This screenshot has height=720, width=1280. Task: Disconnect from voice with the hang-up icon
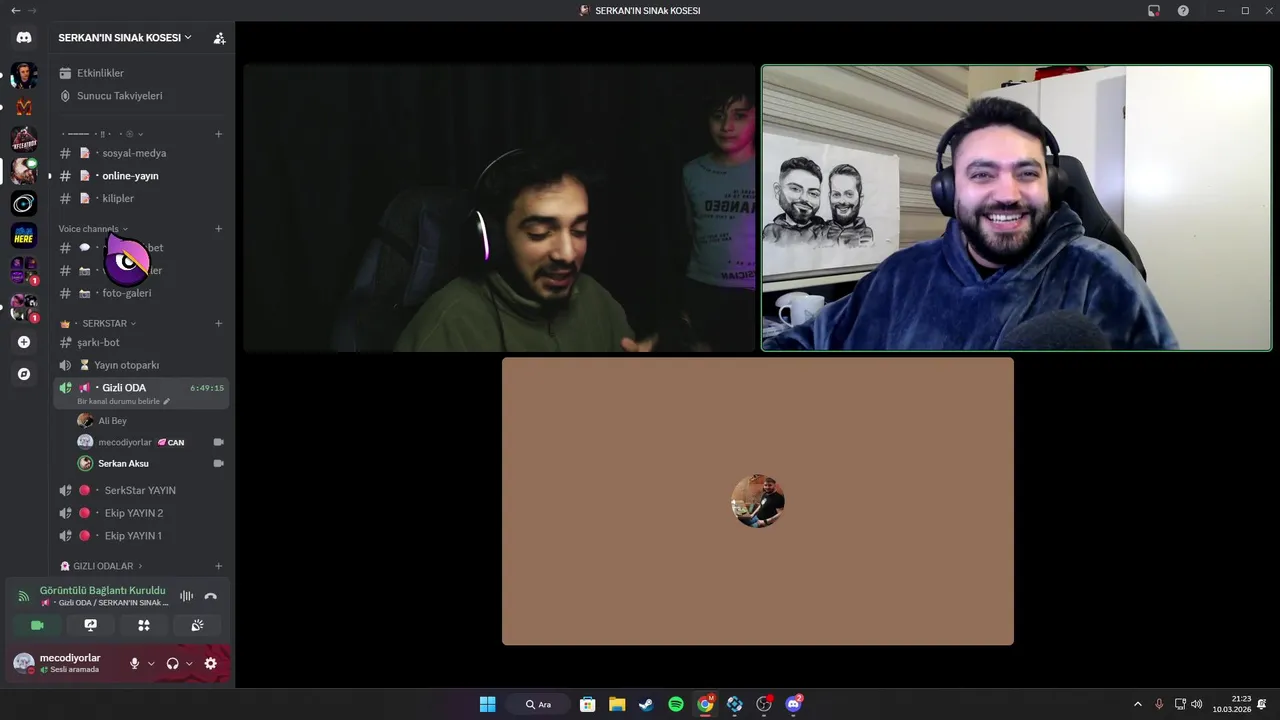(210, 596)
